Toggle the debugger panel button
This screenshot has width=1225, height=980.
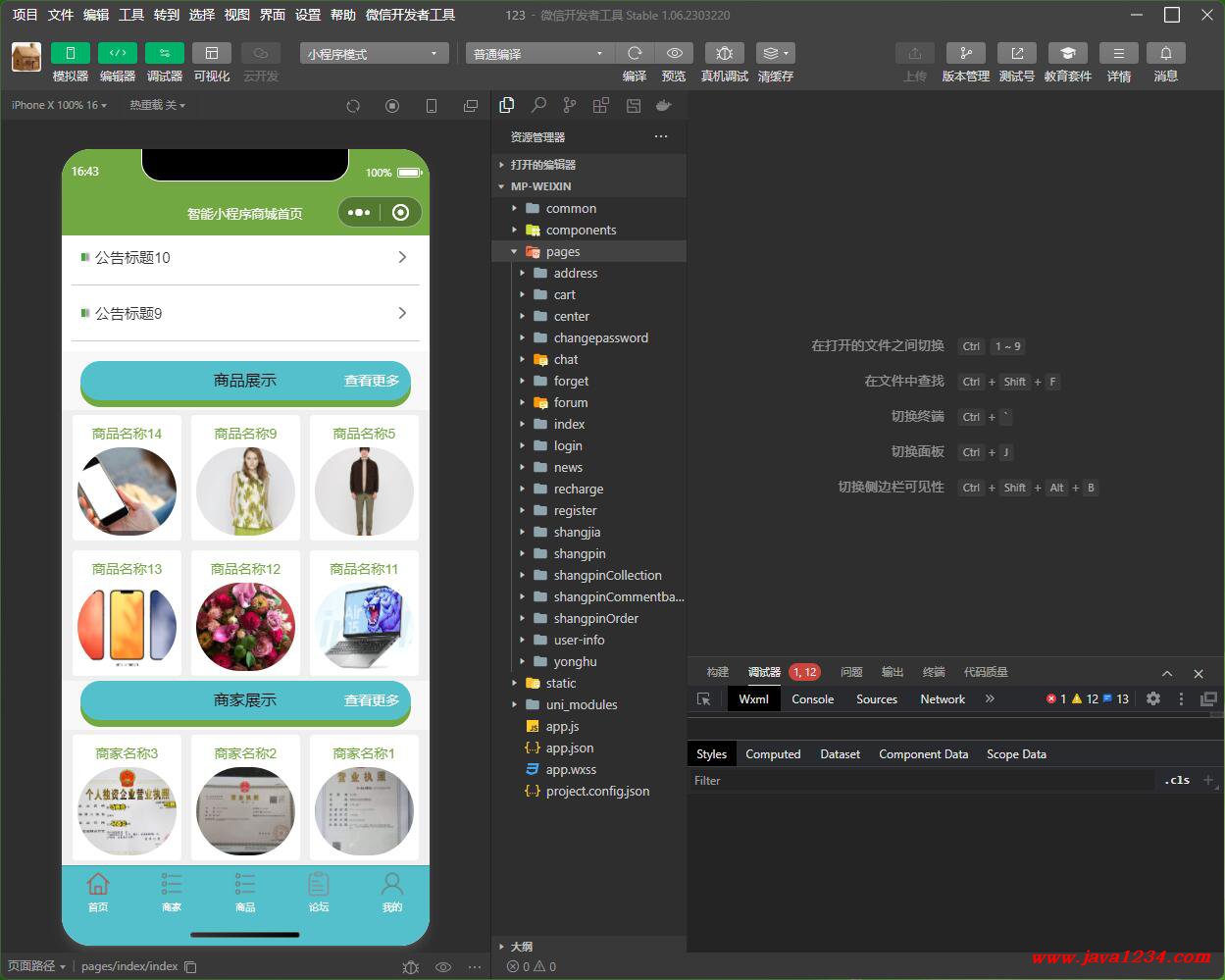click(165, 53)
